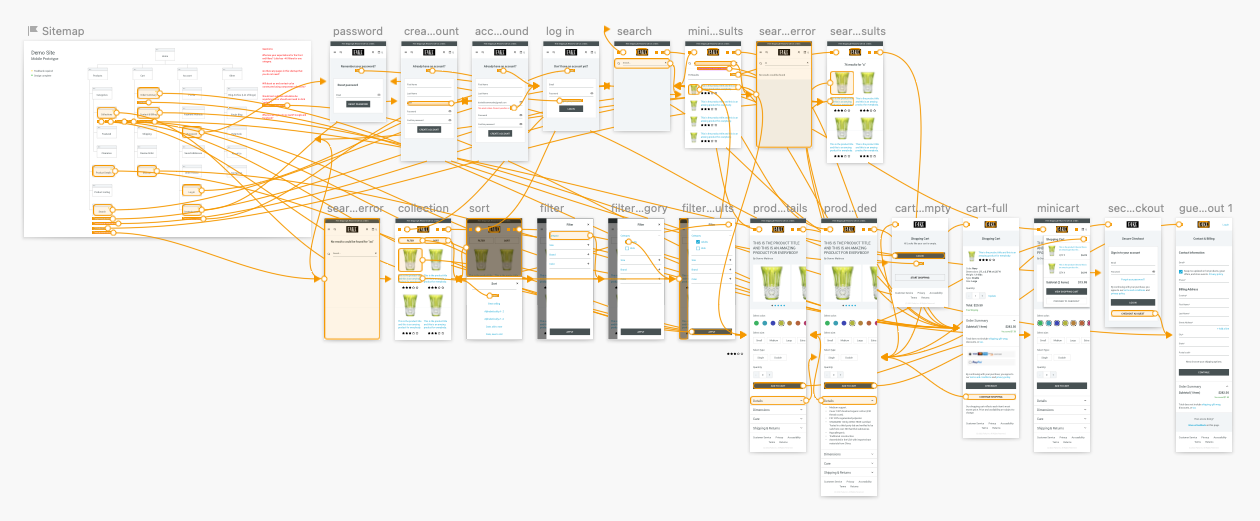The width and height of the screenshot is (1260, 521).
Task: Expand Size row in filter...gory artboard
Action: pos(641,260)
